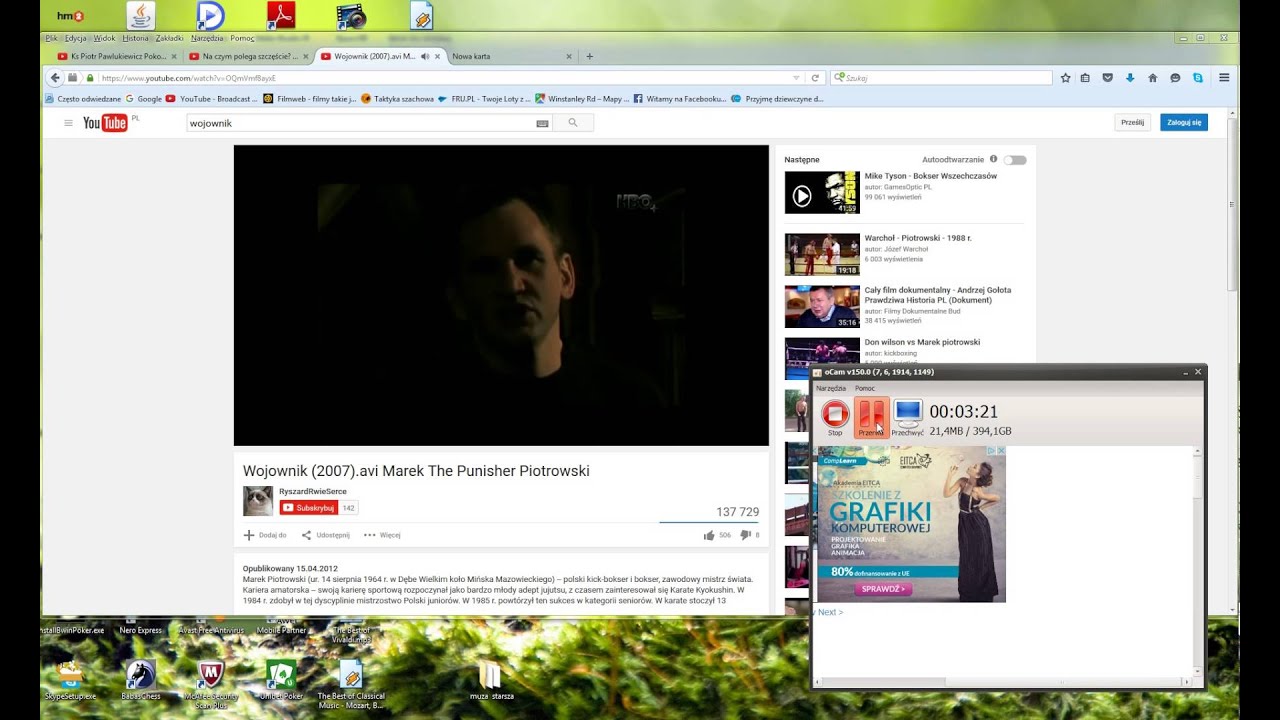The image size is (1280, 720).
Task: Open the Narzędzia menu in oCam
Action: (x=831, y=388)
